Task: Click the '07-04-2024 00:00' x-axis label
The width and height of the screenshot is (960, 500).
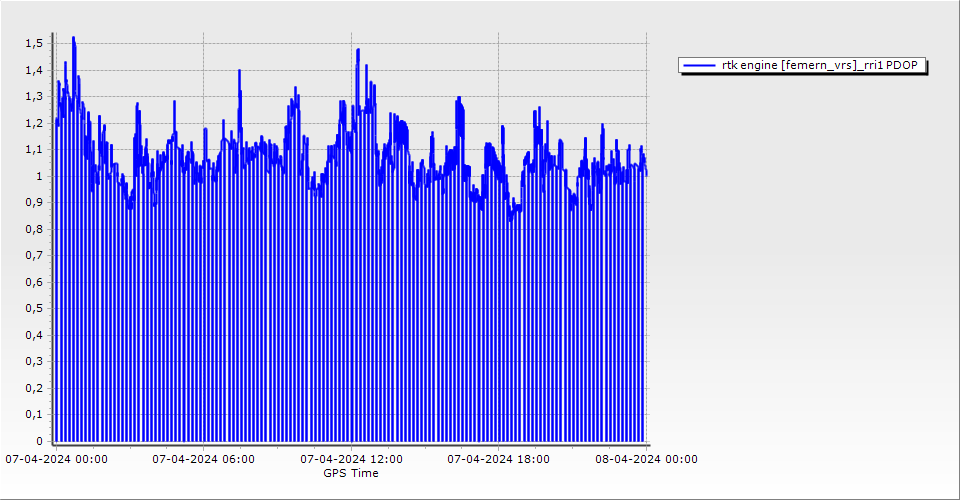Action: point(56,460)
